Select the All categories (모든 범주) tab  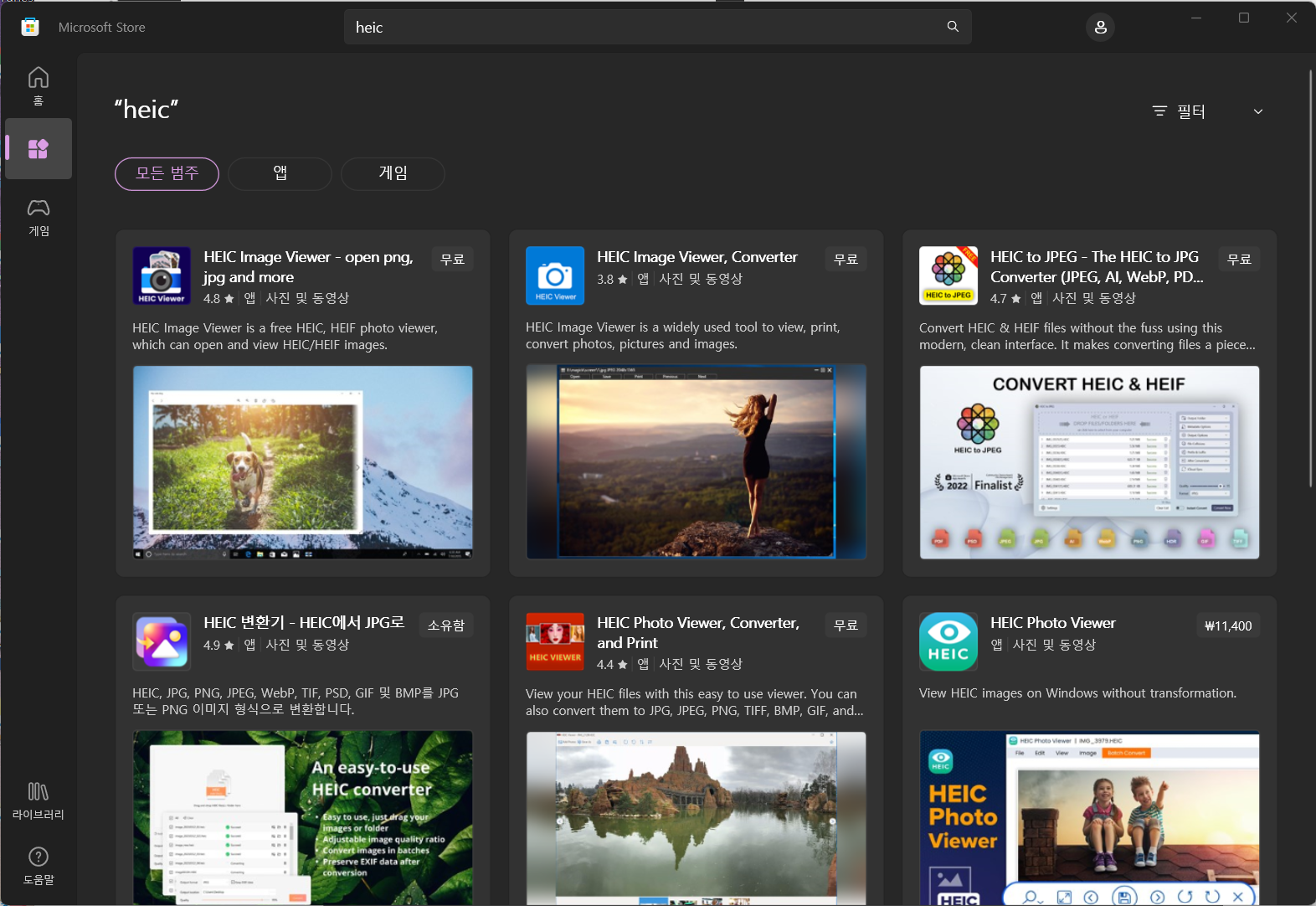(167, 173)
